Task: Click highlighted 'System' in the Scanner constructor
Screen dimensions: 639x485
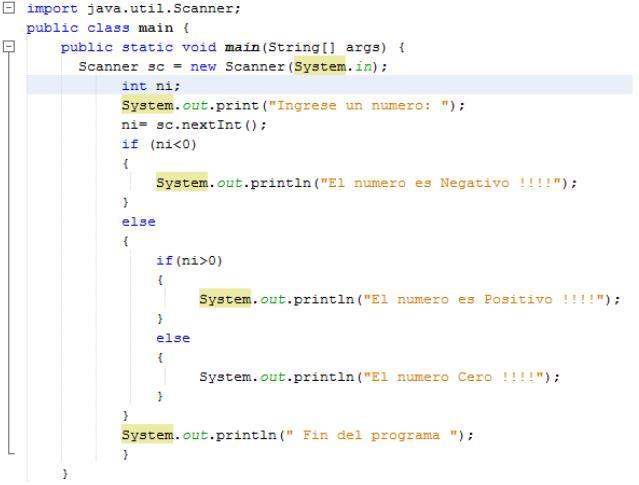Action: pos(320,66)
